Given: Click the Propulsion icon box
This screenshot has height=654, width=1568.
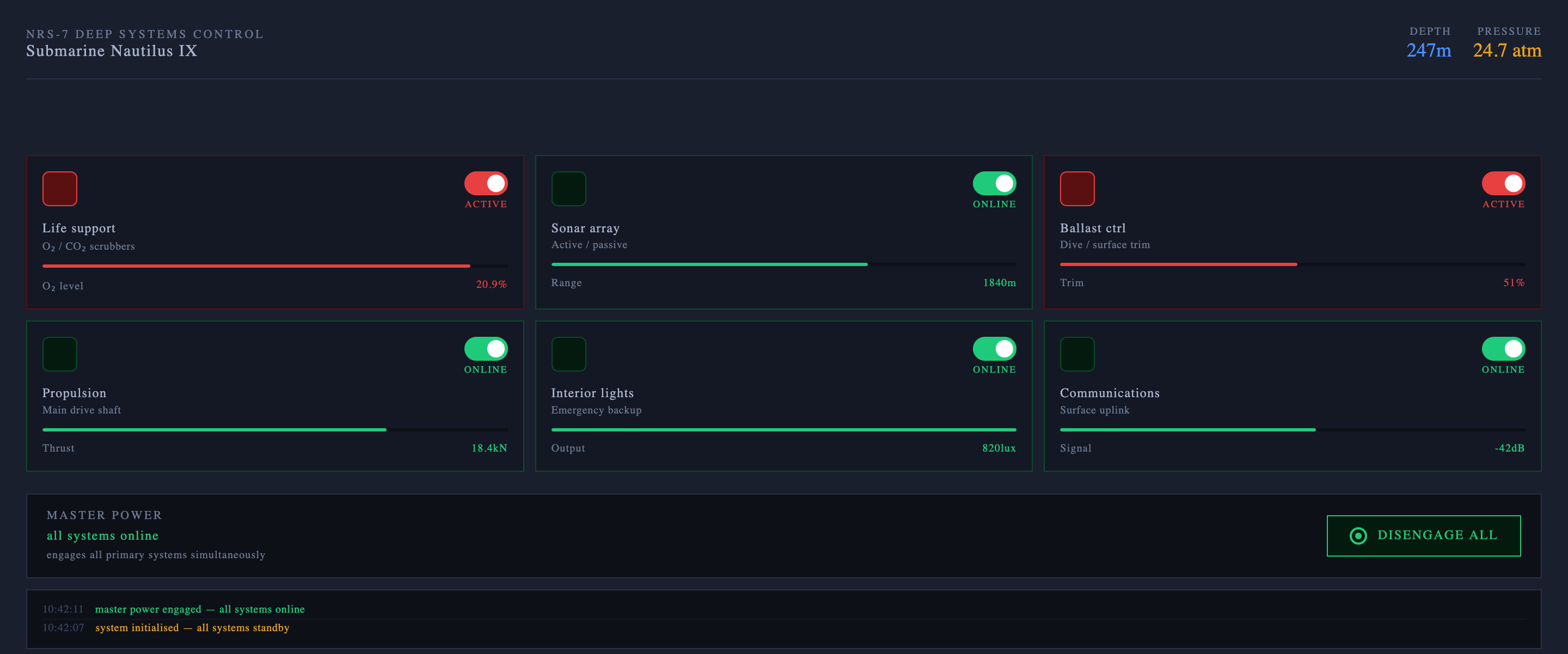Looking at the screenshot, I should click(60, 354).
